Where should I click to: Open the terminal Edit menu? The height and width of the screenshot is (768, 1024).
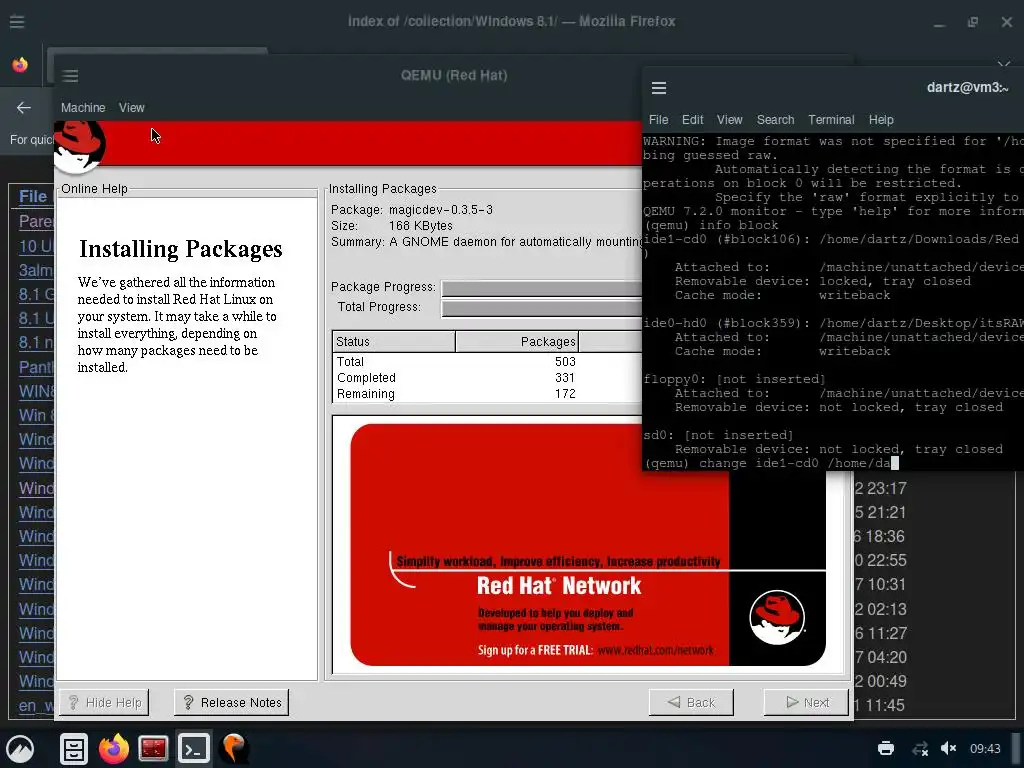pos(692,120)
